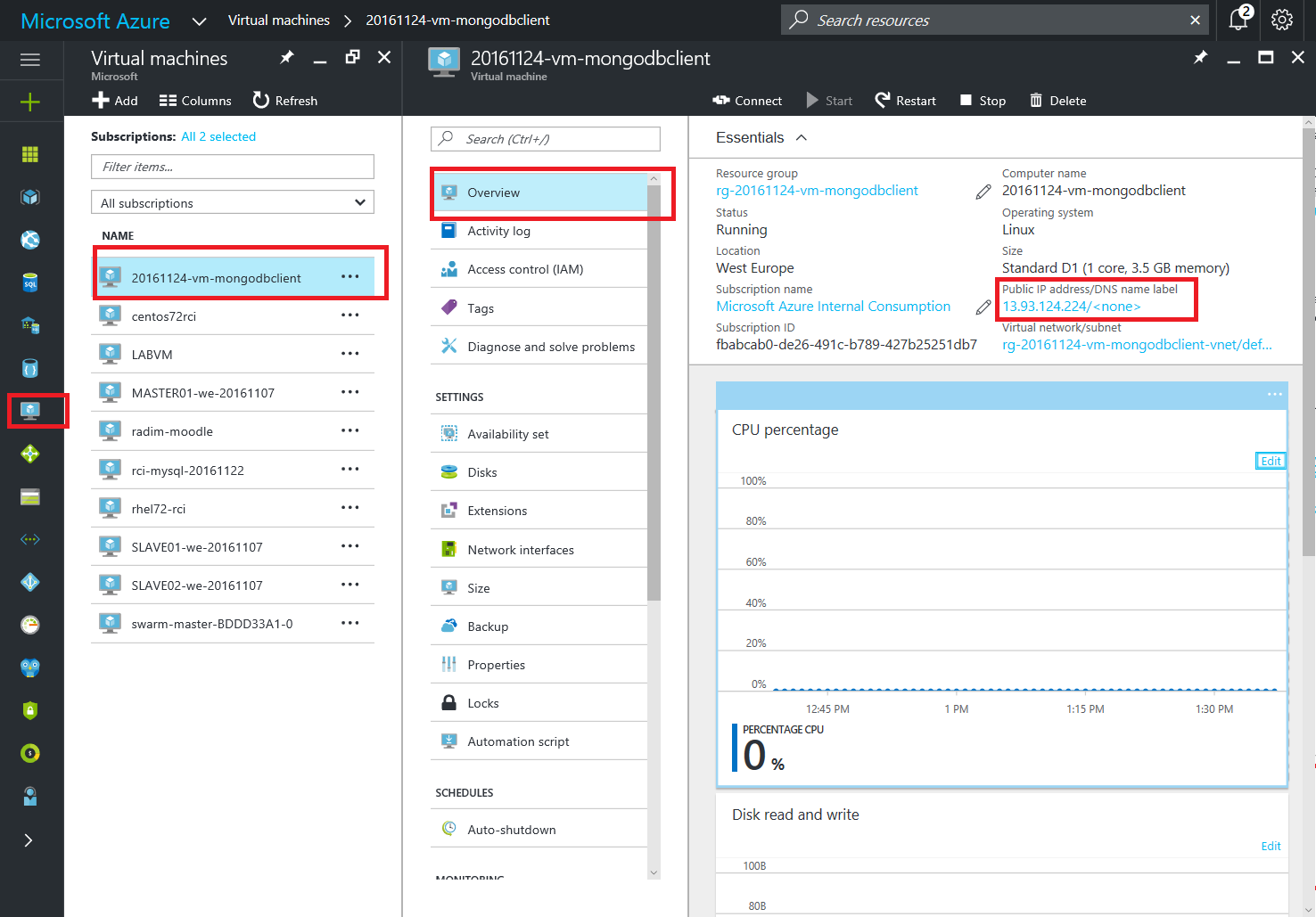Screen dimensions: 1316x917
Task: Open the Automation script item
Action: tap(539, 741)
